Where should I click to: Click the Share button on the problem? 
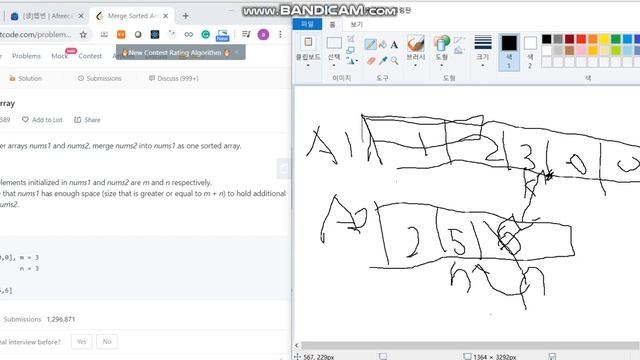click(87, 120)
